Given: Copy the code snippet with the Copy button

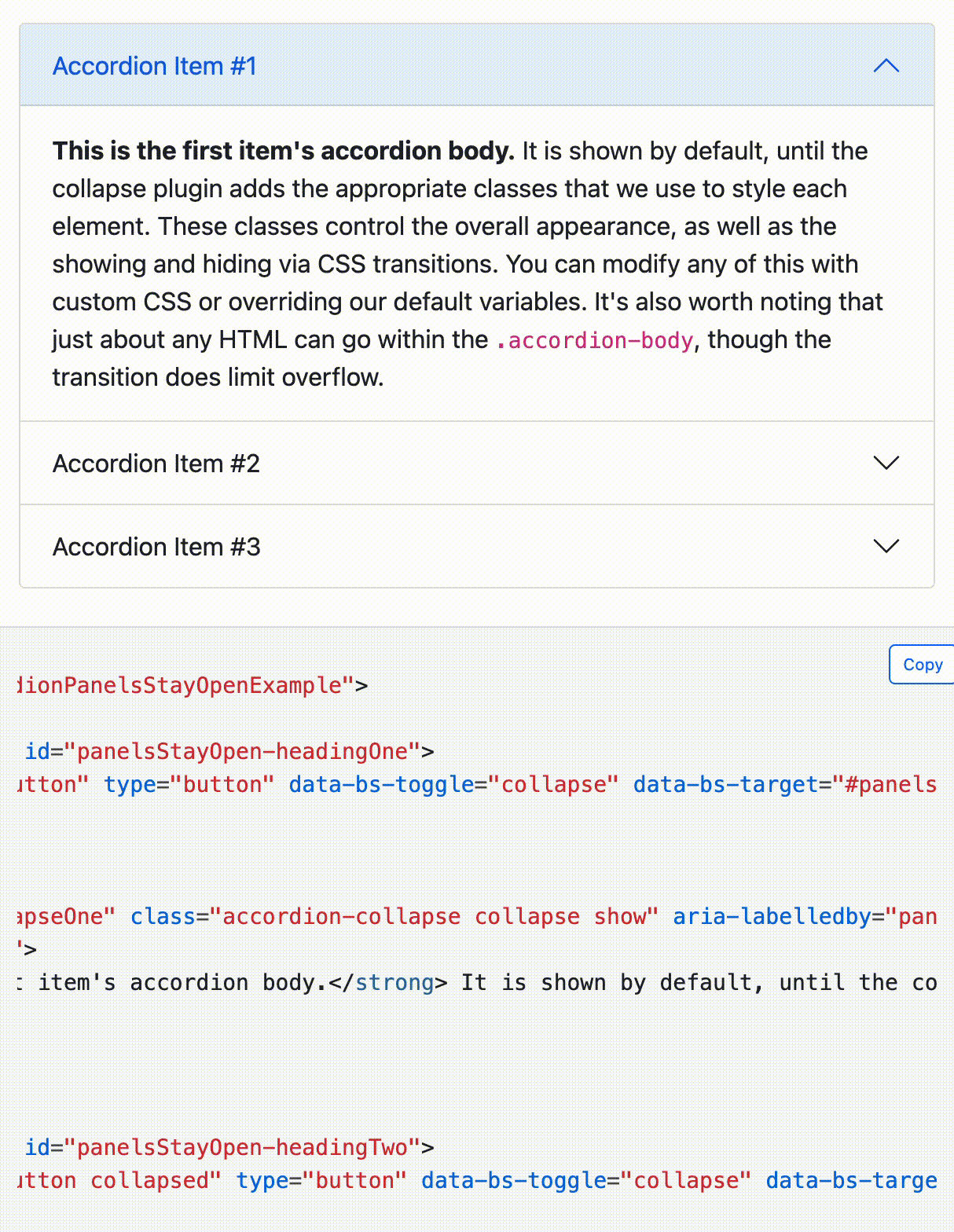Looking at the screenshot, I should 922,665.
